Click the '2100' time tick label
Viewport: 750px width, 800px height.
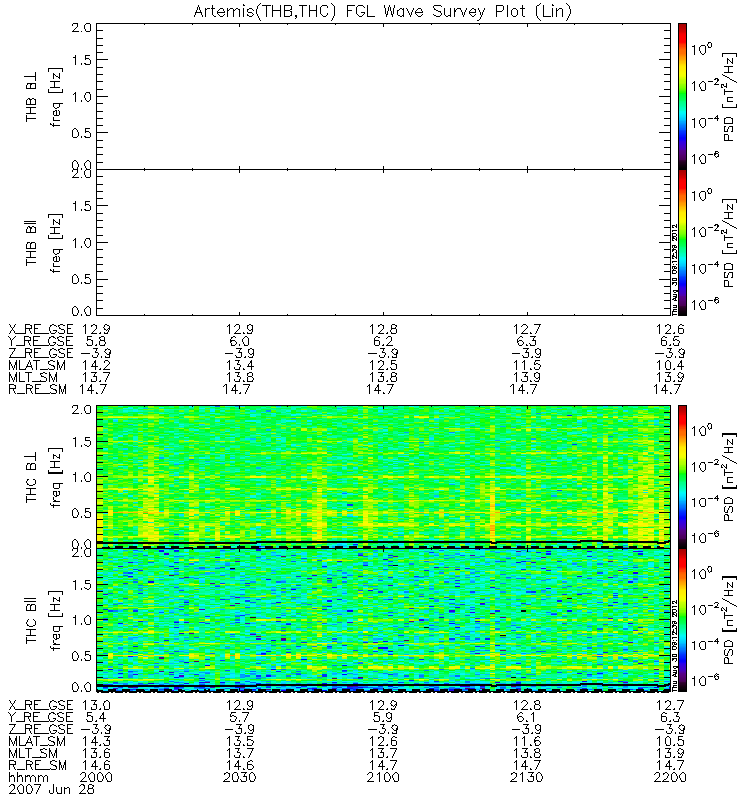pos(383,777)
